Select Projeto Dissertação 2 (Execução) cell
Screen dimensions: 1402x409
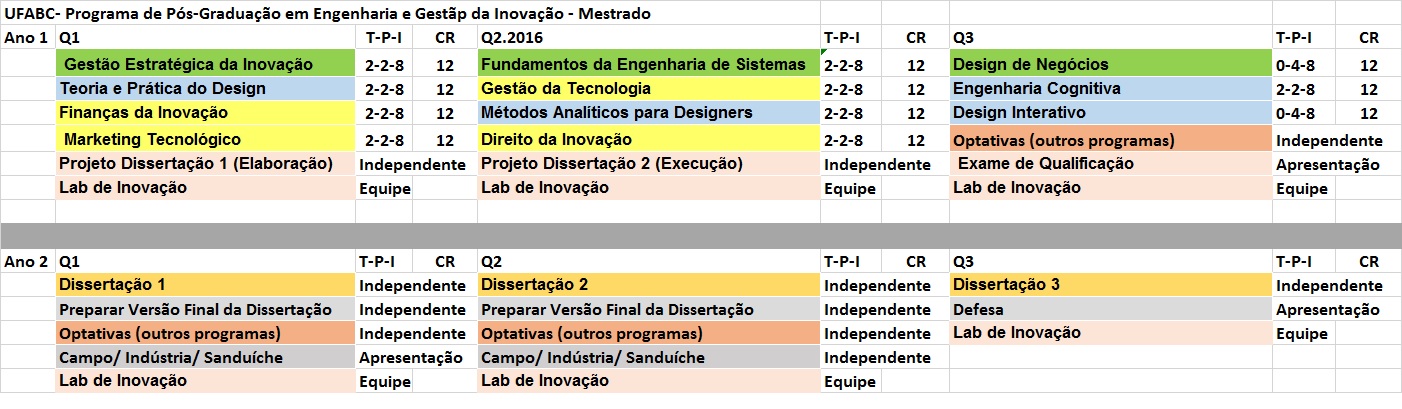pos(649,164)
